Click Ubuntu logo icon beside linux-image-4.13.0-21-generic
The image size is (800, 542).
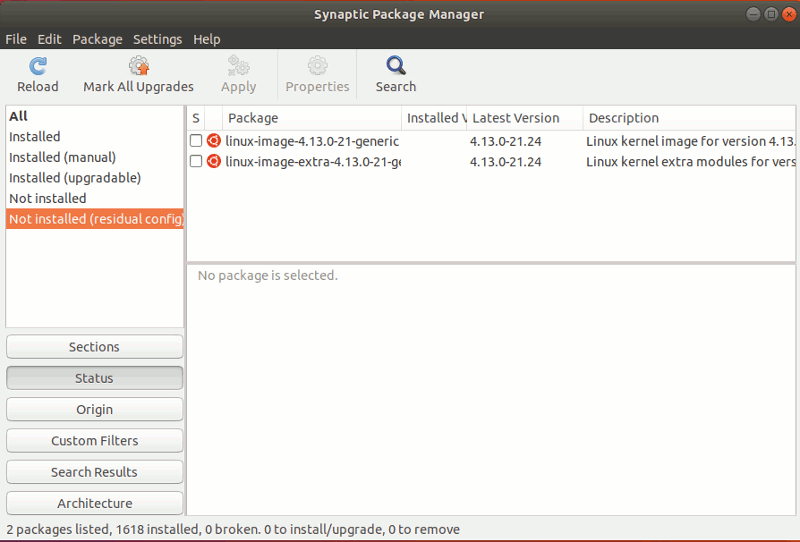tap(214, 140)
